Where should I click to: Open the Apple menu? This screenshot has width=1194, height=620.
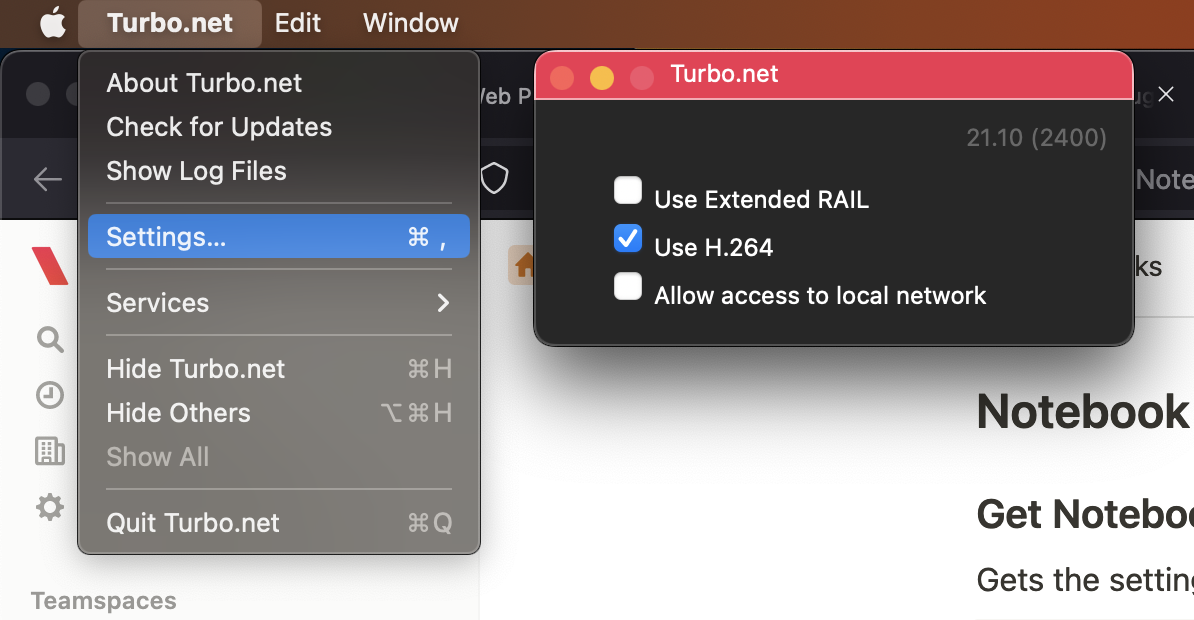pyautogui.click(x=53, y=22)
